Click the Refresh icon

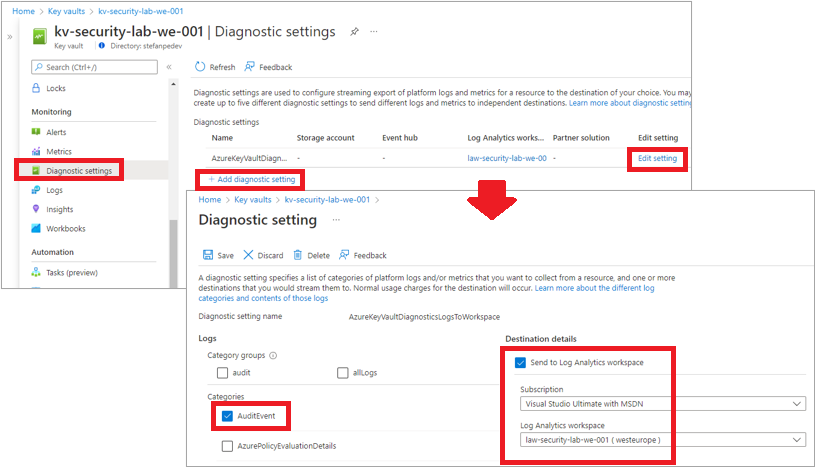(x=200, y=67)
